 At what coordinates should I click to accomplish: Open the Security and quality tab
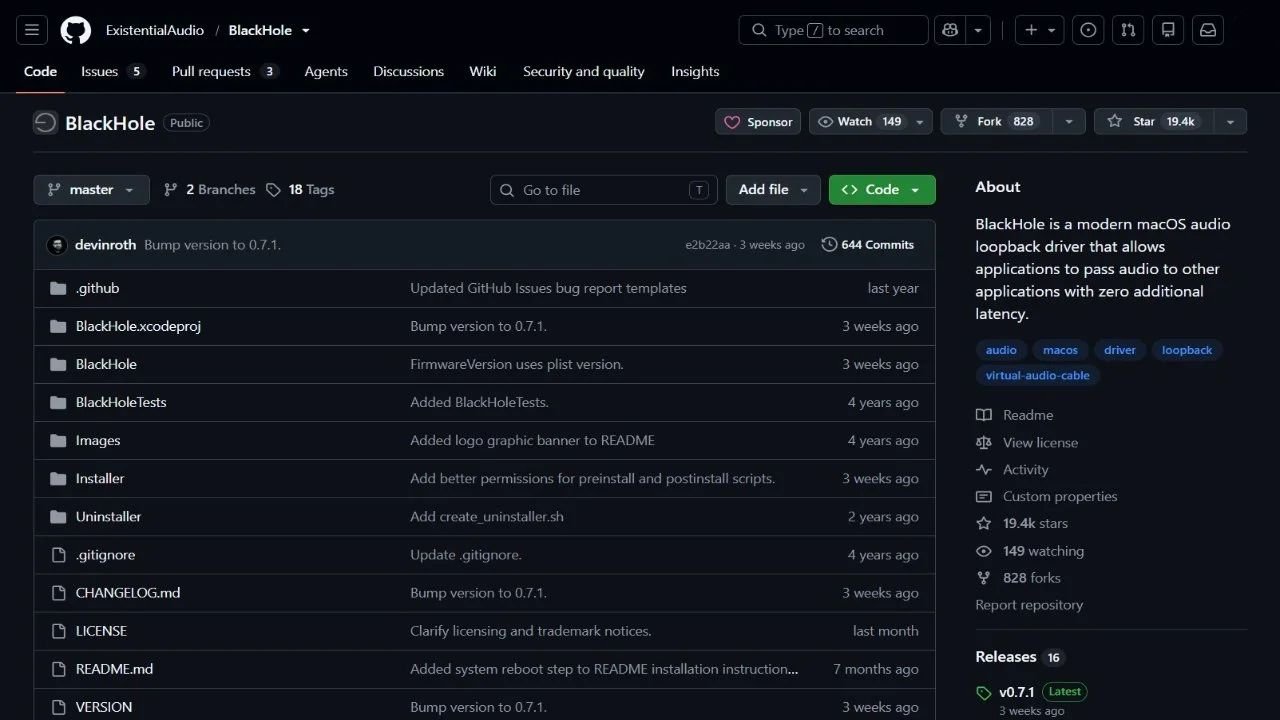(584, 71)
